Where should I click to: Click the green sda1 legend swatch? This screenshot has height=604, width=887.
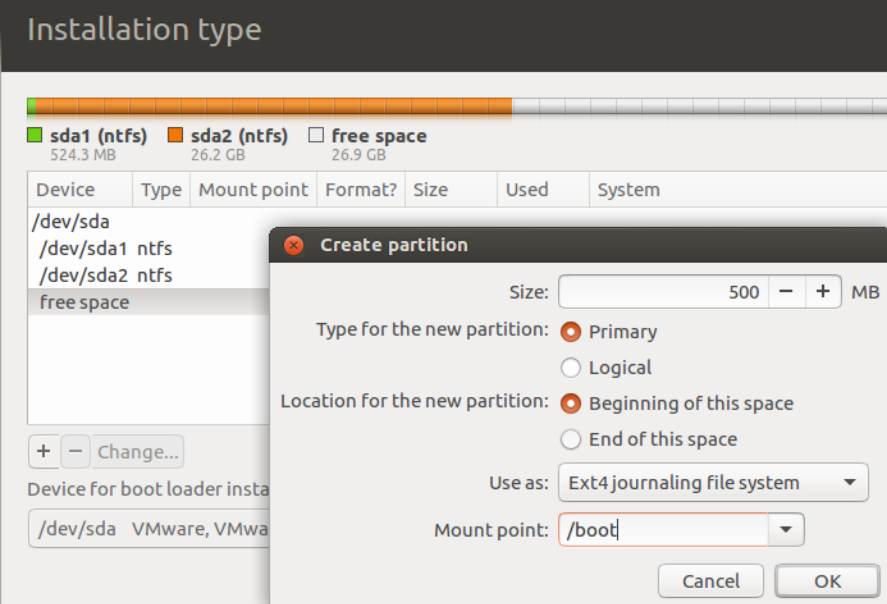click(x=35, y=135)
